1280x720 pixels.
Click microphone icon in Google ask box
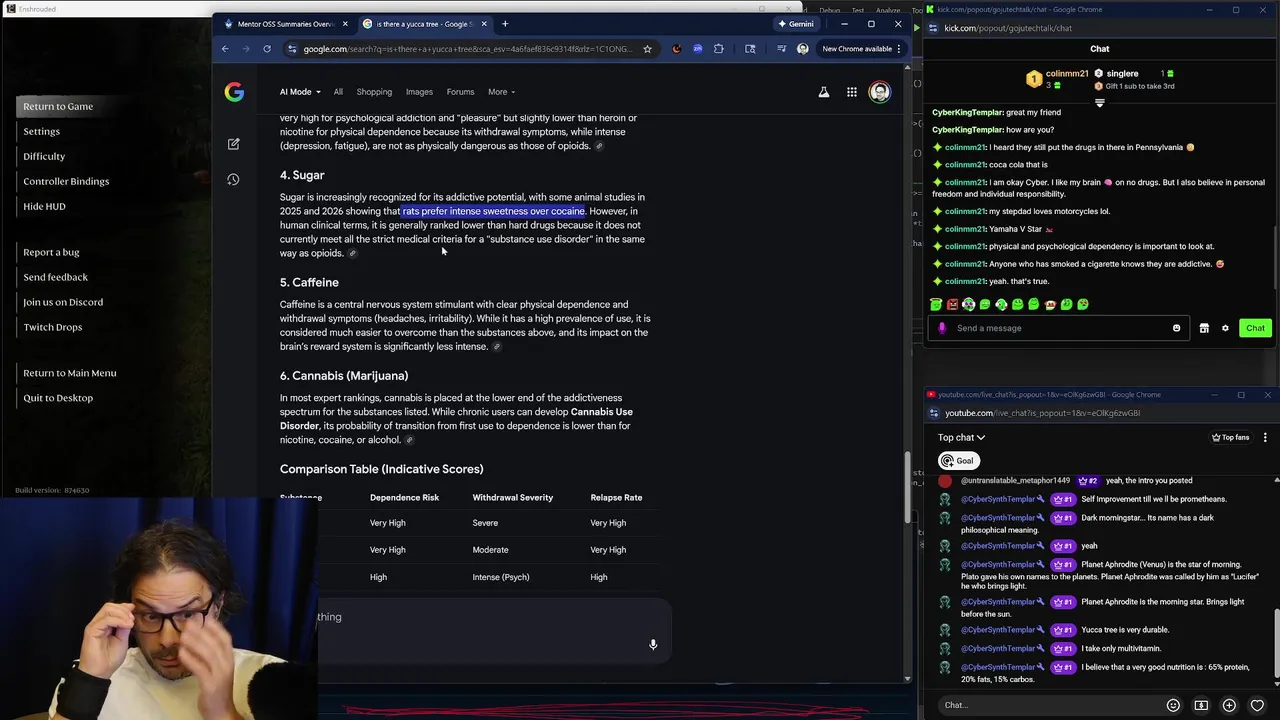(x=653, y=645)
